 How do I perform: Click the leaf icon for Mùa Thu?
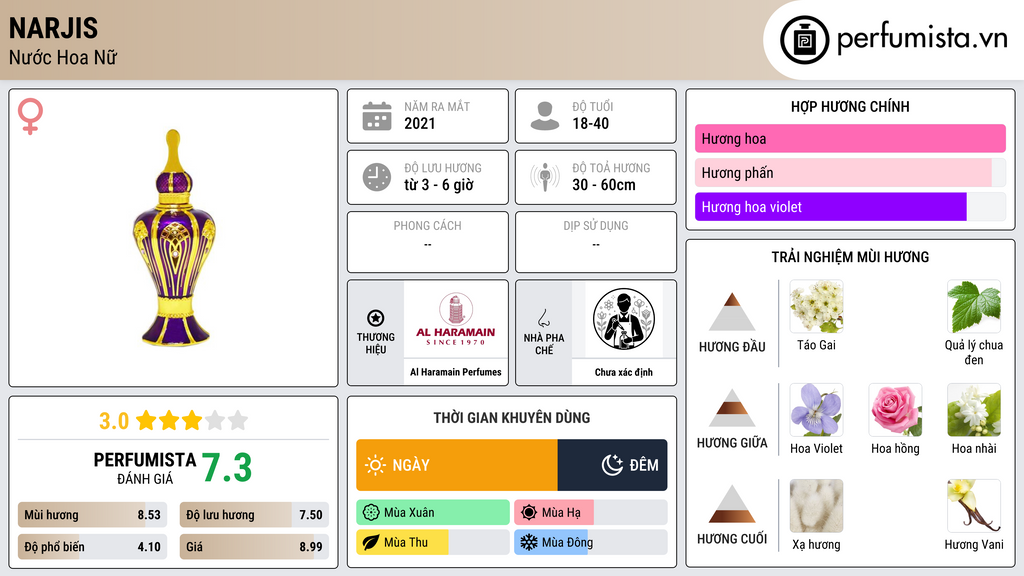point(371,542)
